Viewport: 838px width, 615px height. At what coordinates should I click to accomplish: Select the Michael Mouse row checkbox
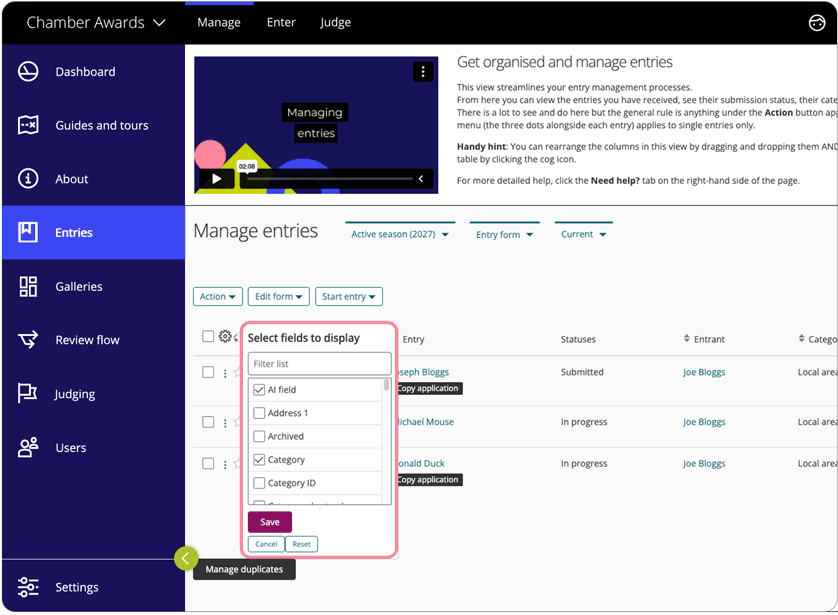click(x=208, y=422)
